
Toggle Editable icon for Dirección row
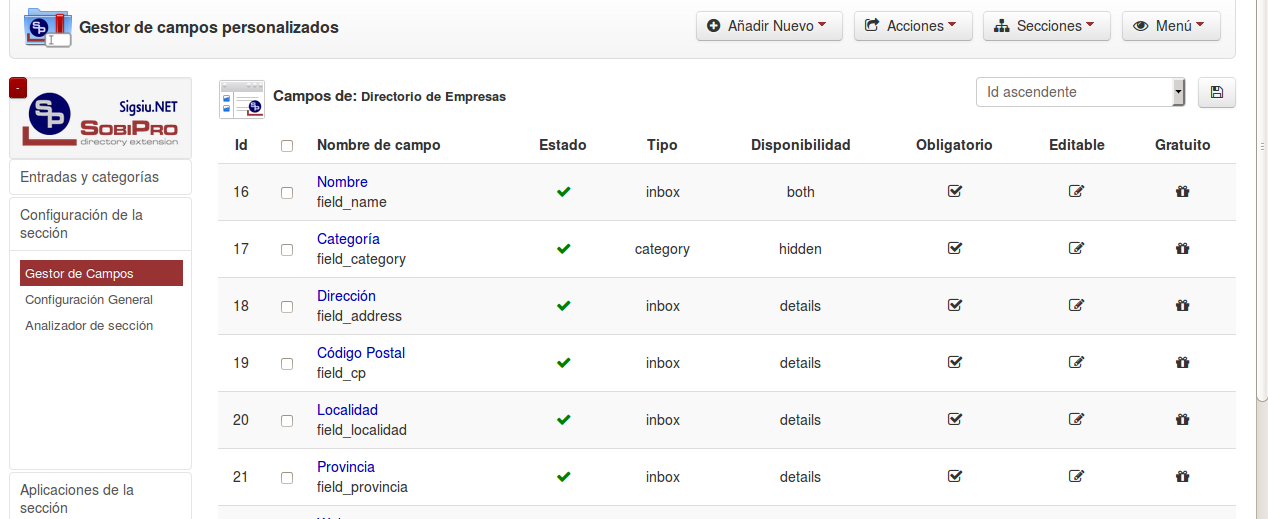click(1076, 305)
